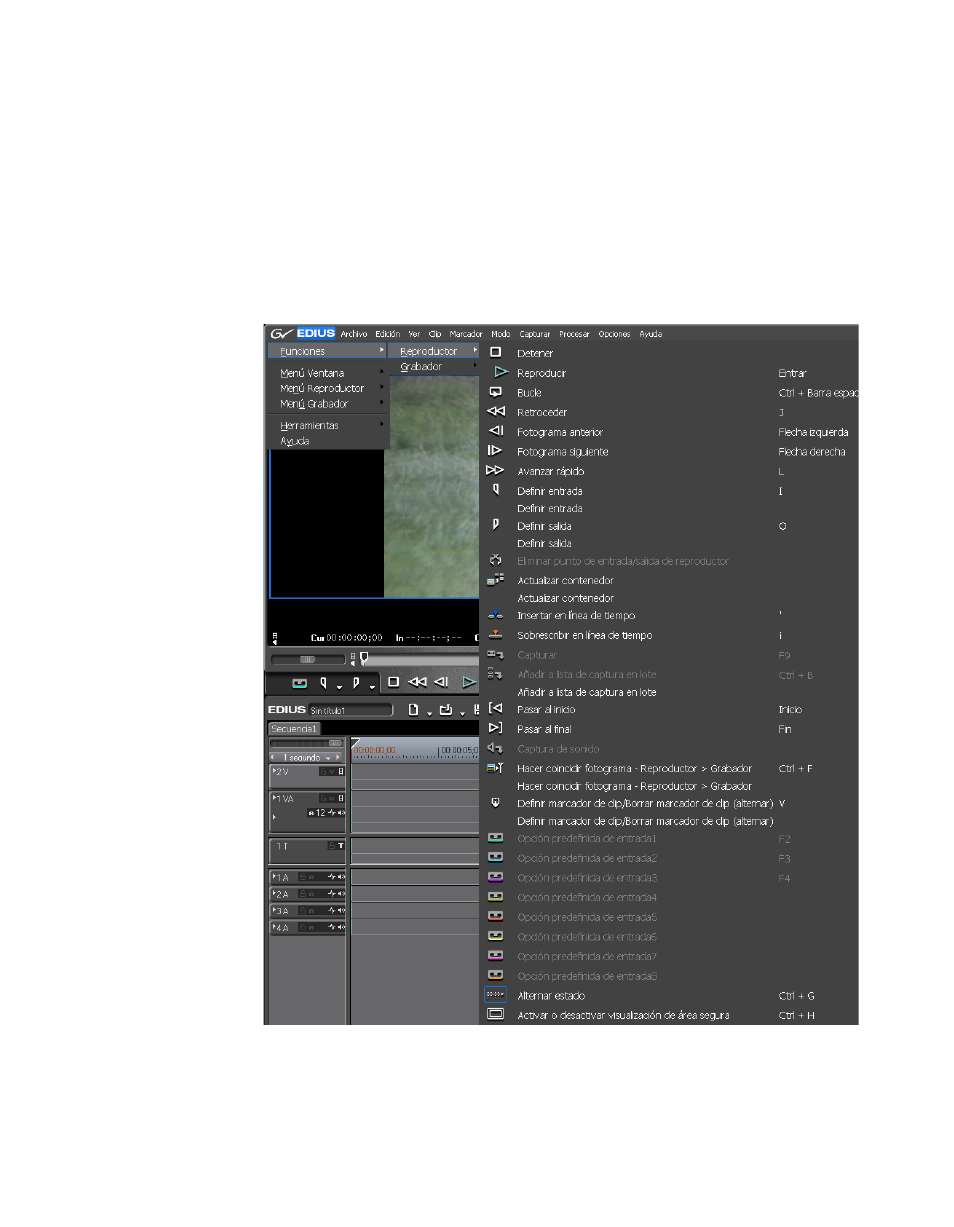The height and width of the screenshot is (1227, 954).
Task: Click the Definir salida marker icon
Action: click(495, 525)
